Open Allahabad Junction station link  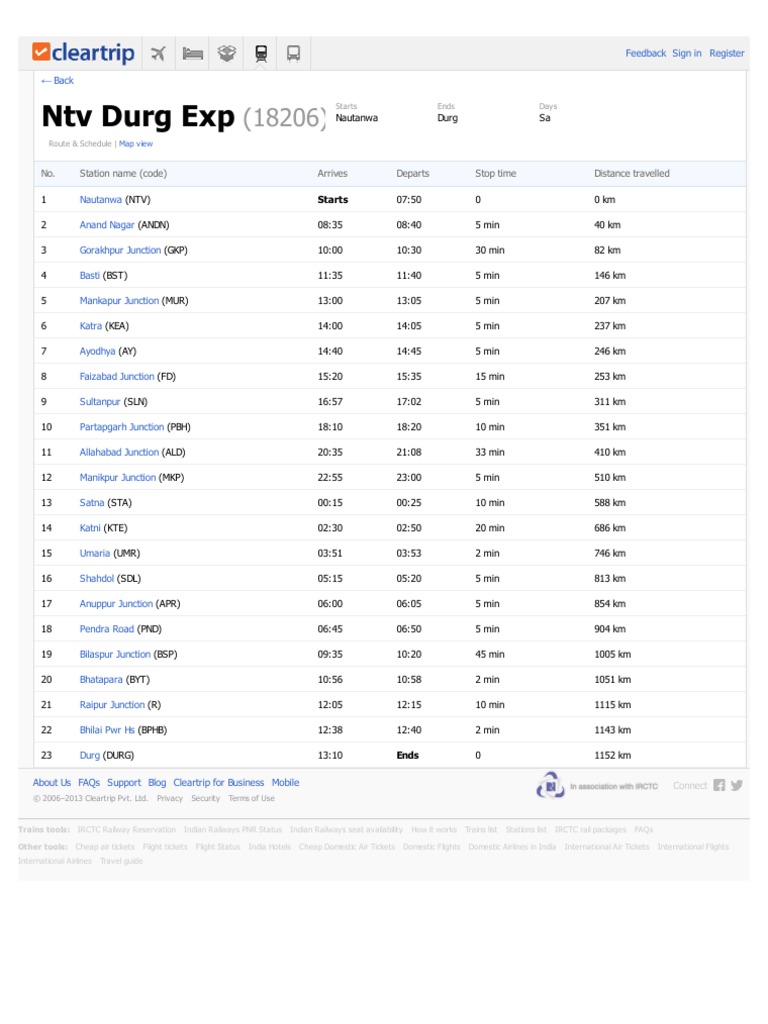coord(119,452)
